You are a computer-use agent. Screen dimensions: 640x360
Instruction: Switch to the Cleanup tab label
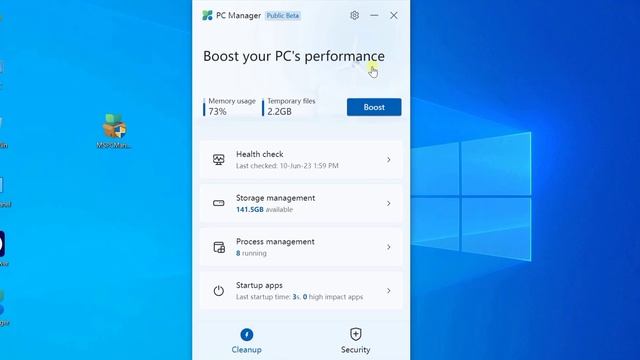click(247, 350)
